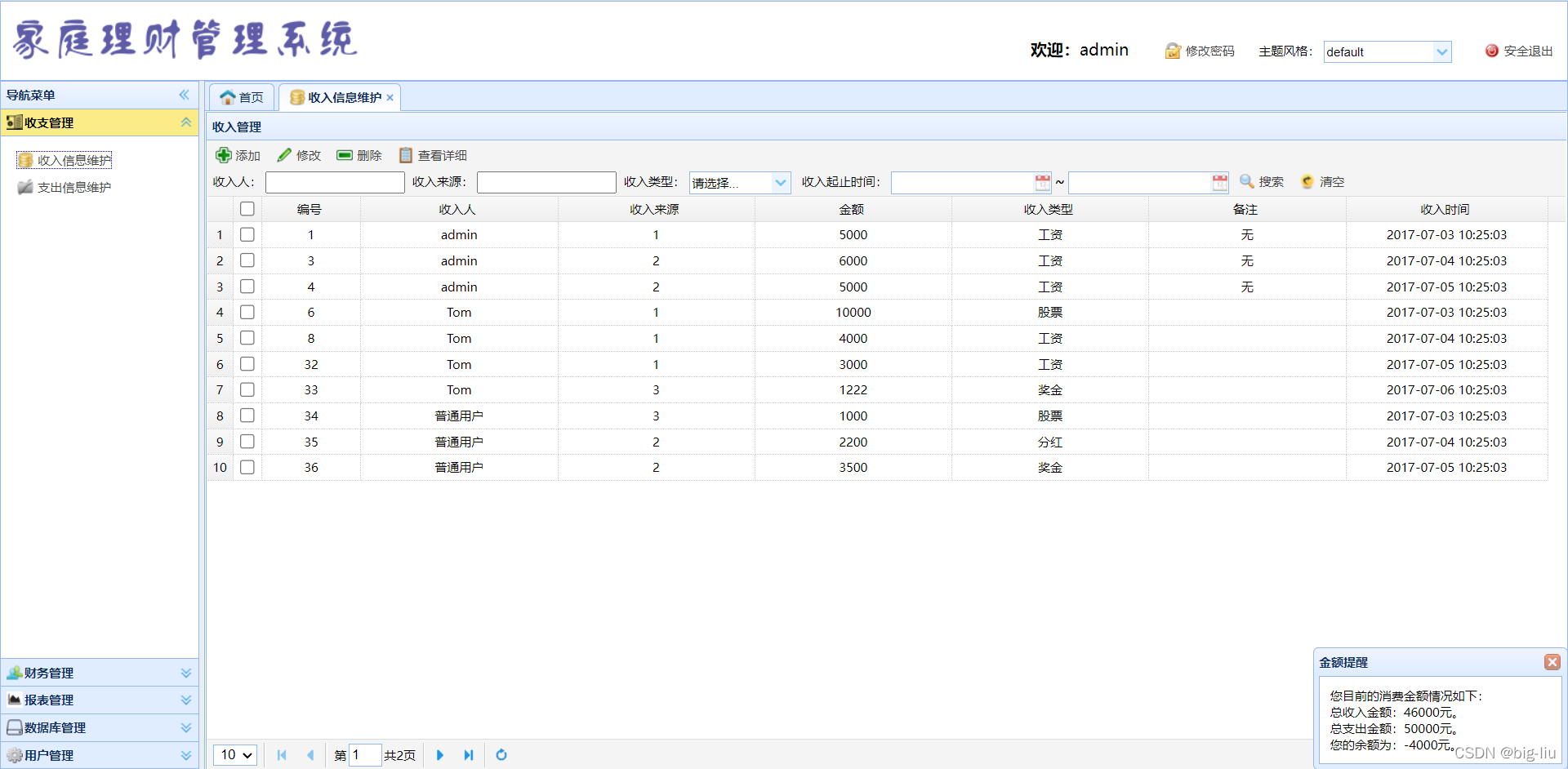
Task: Click the 安全退出 link
Action: tap(1528, 51)
